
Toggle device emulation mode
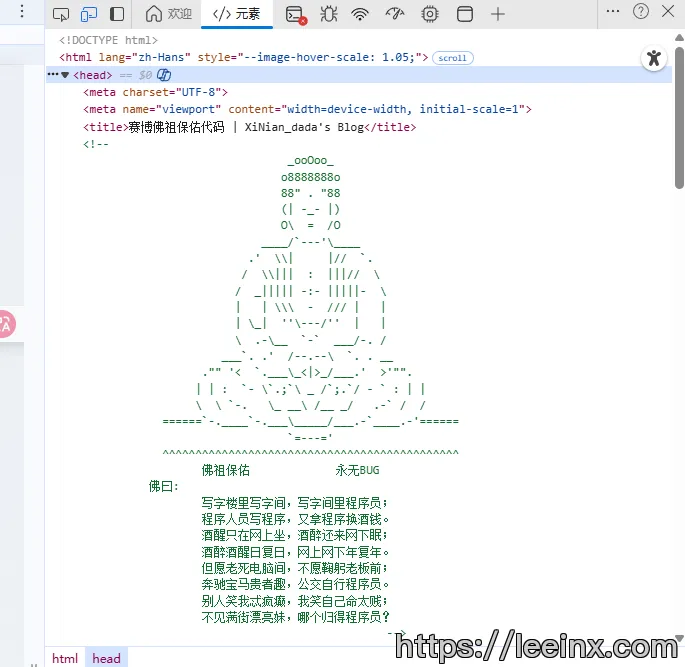[89, 14]
